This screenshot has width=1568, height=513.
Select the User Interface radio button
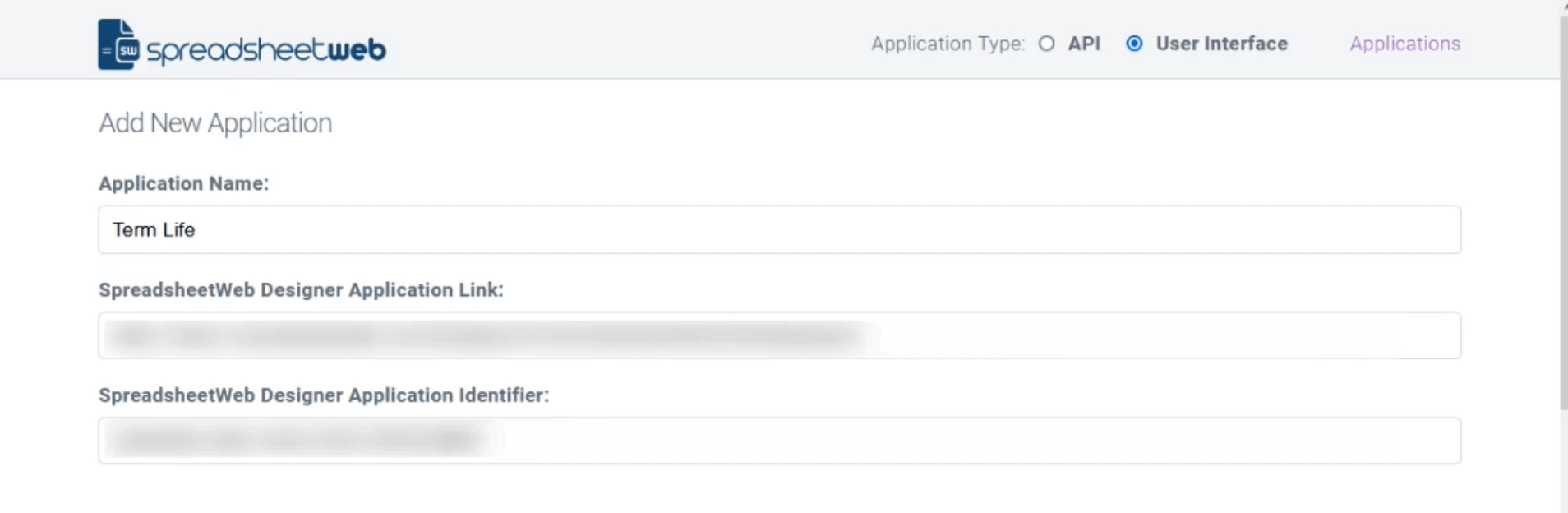click(x=1134, y=44)
